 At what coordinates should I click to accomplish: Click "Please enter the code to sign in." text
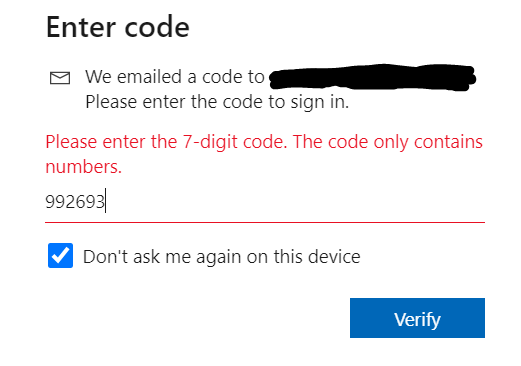[217, 102]
